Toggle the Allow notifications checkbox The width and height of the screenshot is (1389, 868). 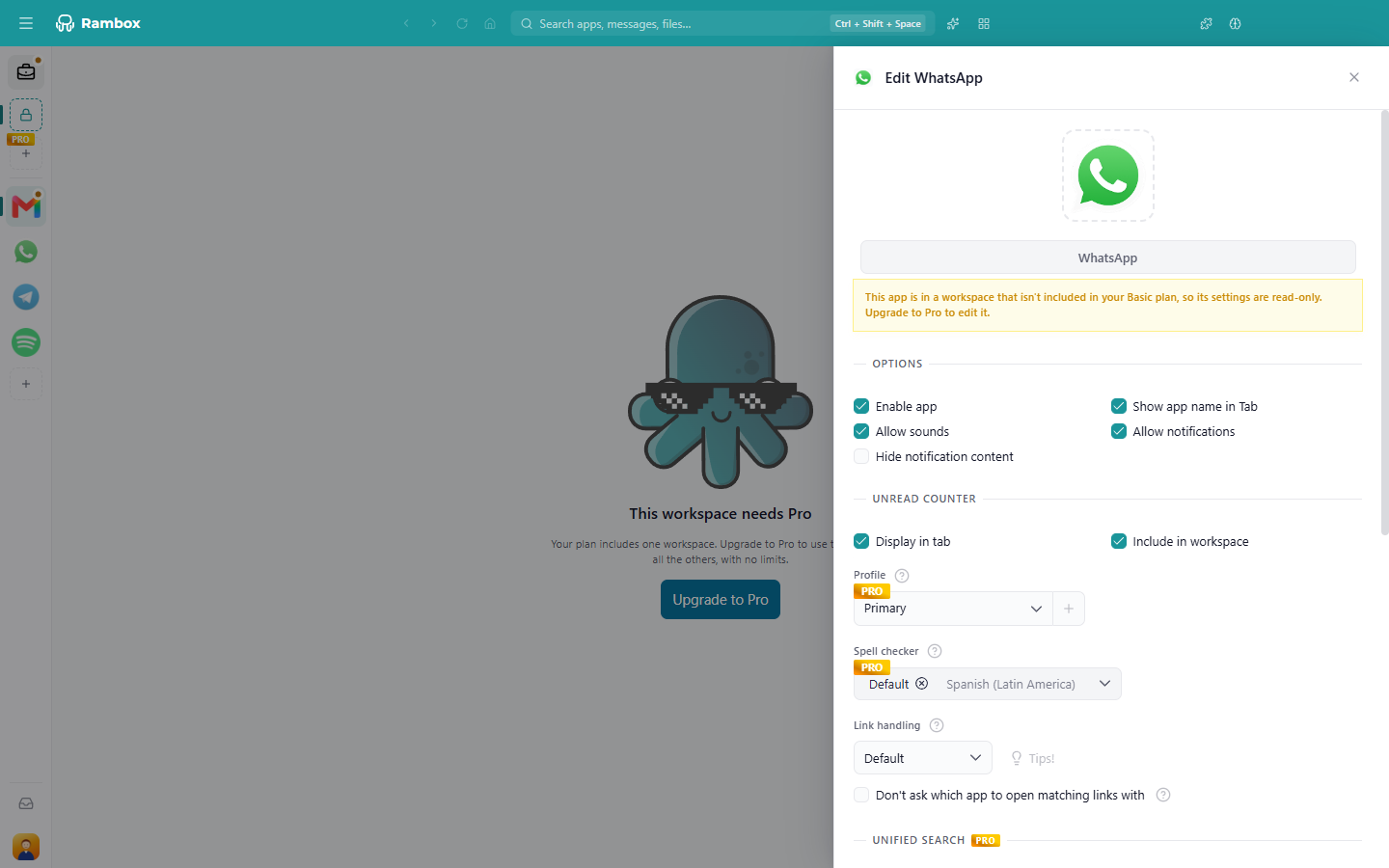click(x=1119, y=431)
